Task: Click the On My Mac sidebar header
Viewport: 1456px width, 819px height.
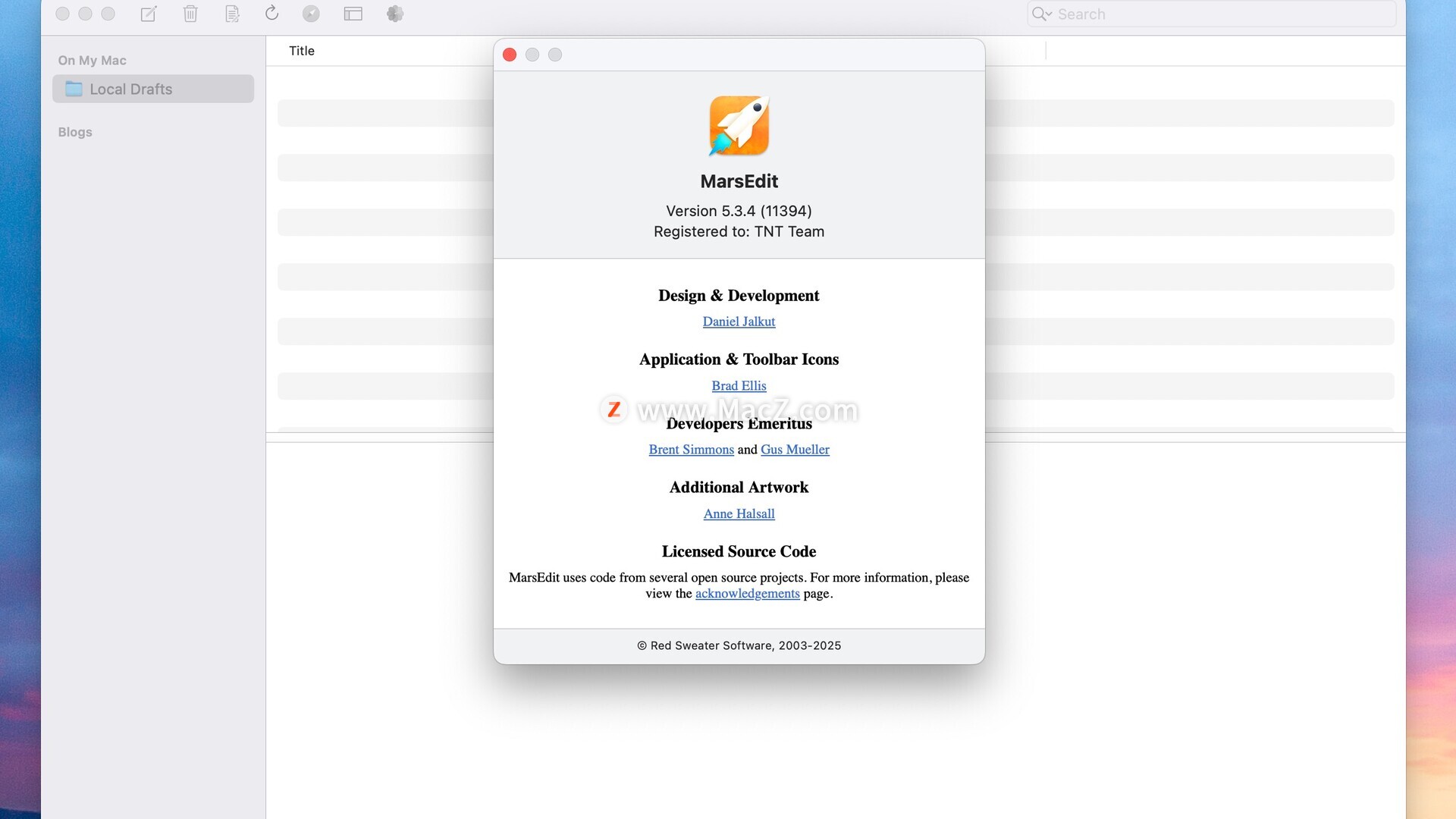Action: pos(92,61)
